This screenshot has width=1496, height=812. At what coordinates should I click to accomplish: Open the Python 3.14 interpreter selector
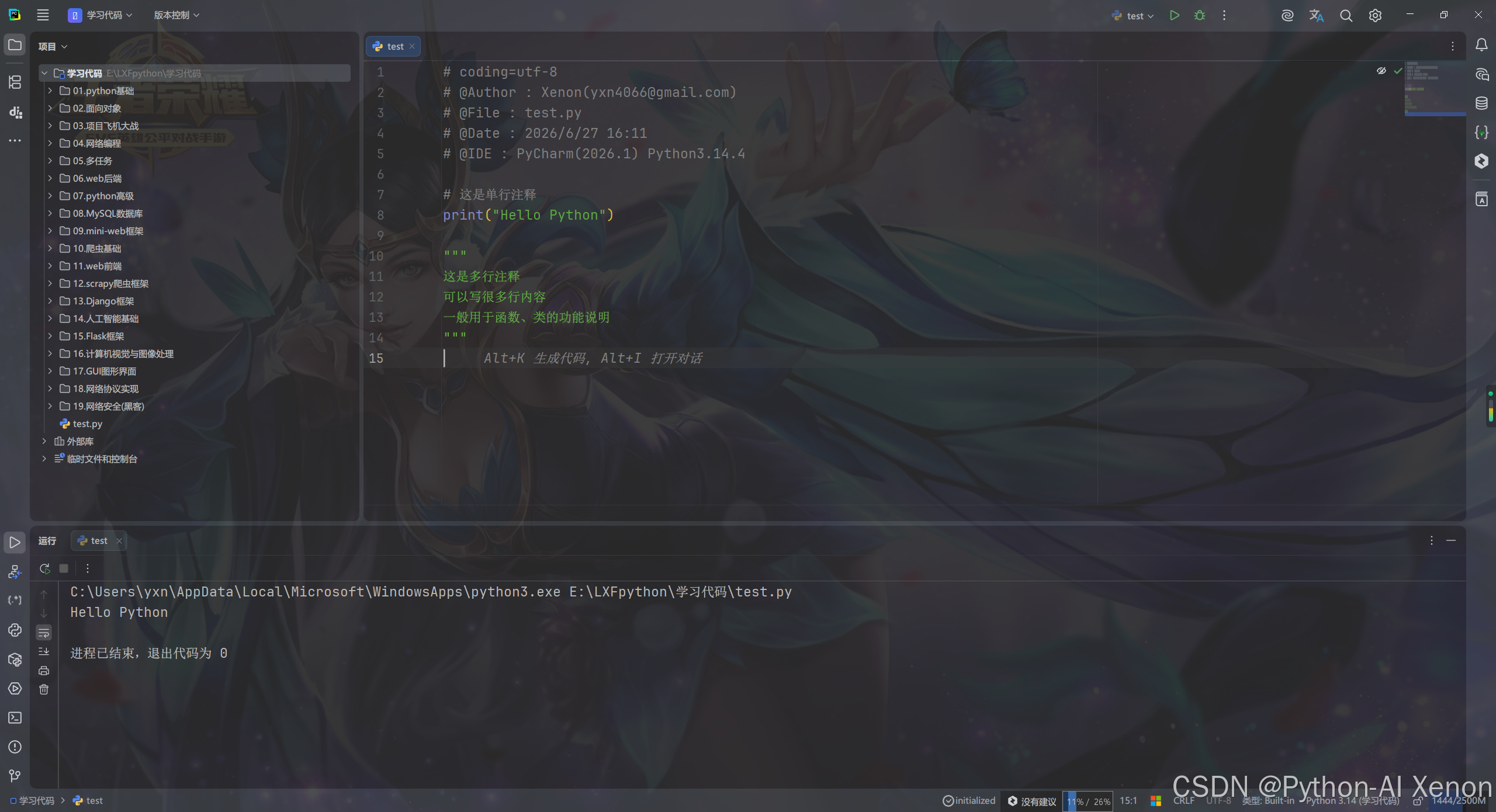(x=1352, y=801)
